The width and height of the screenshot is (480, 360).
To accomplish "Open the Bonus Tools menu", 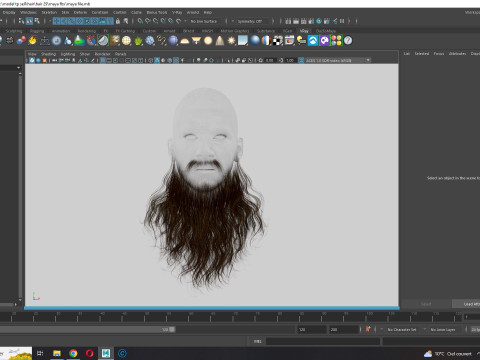I will coord(157,12).
